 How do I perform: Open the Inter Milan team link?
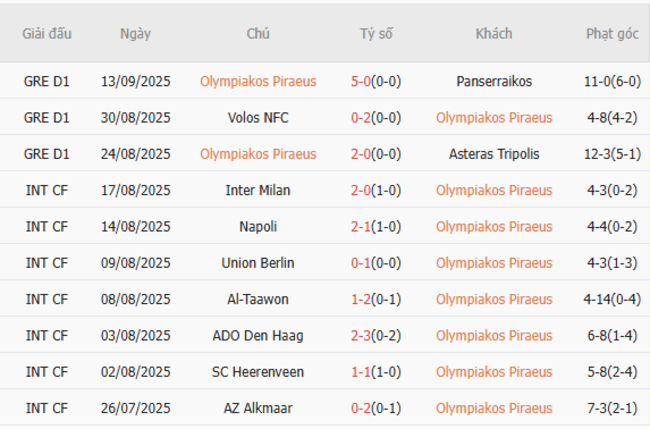coord(258,190)
